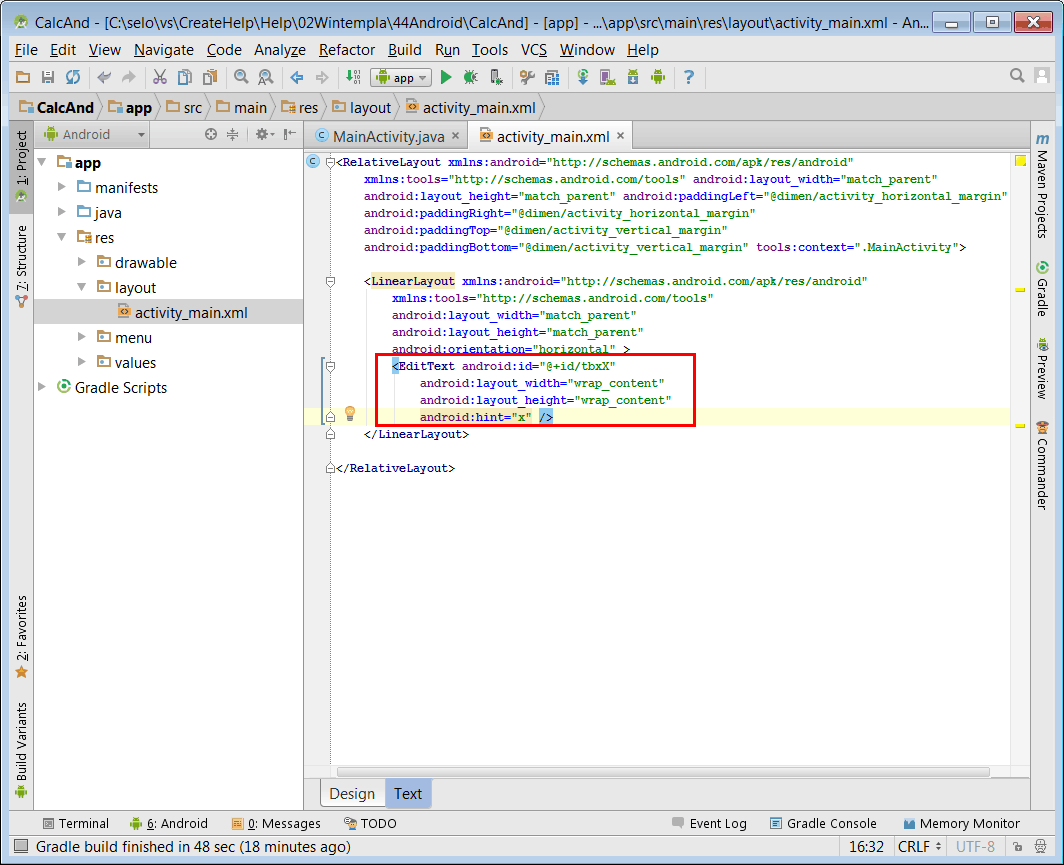Open the Refactor menu
Viewport: 1064px width, 865px height.
347,50
